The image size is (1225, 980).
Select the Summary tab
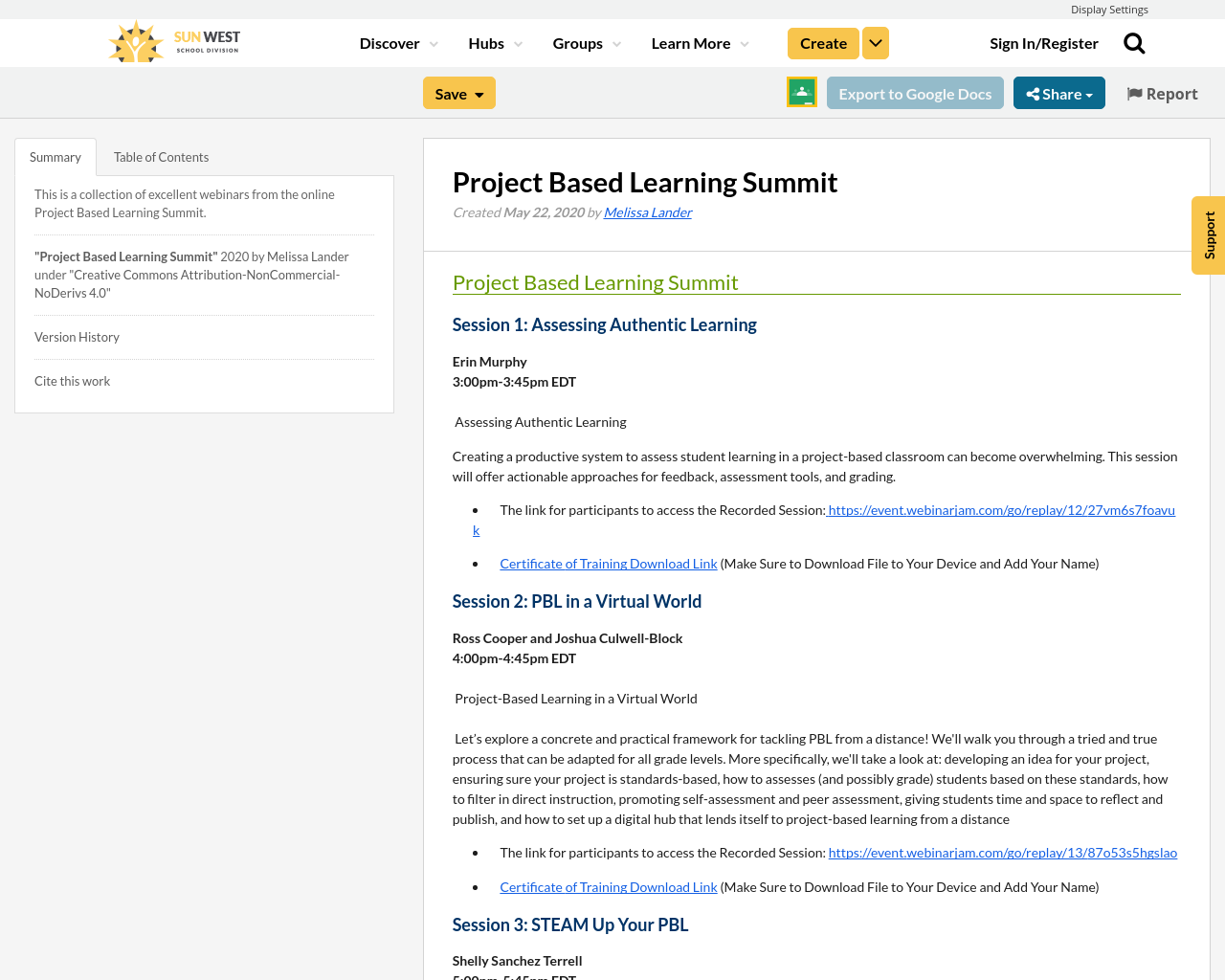click(55, 155)
